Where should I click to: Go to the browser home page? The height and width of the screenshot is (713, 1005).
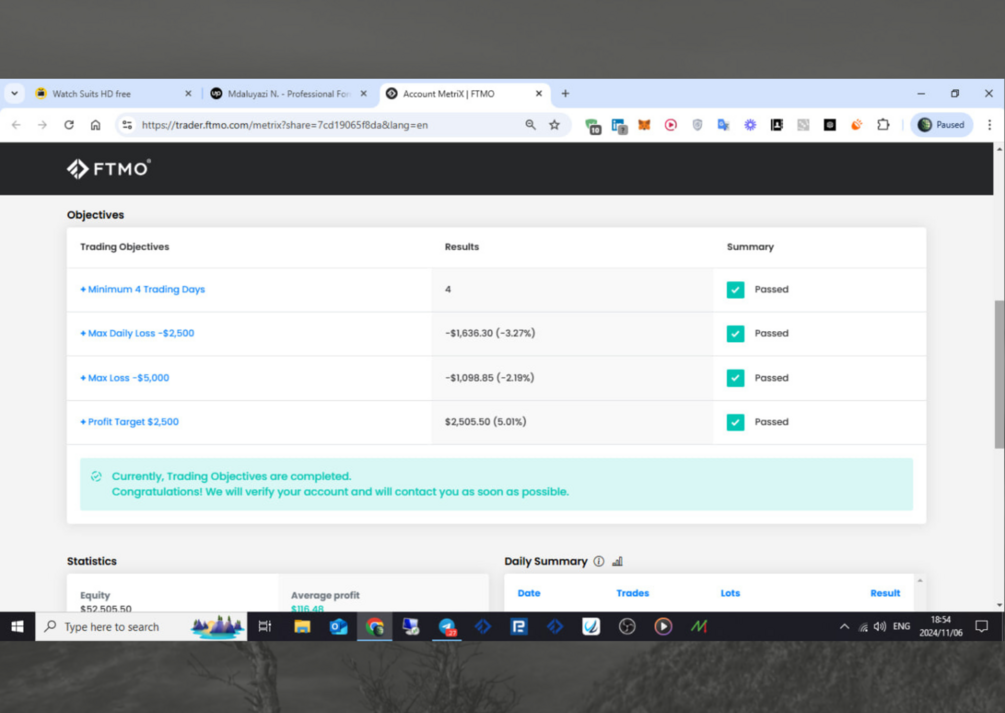point(96,125)
